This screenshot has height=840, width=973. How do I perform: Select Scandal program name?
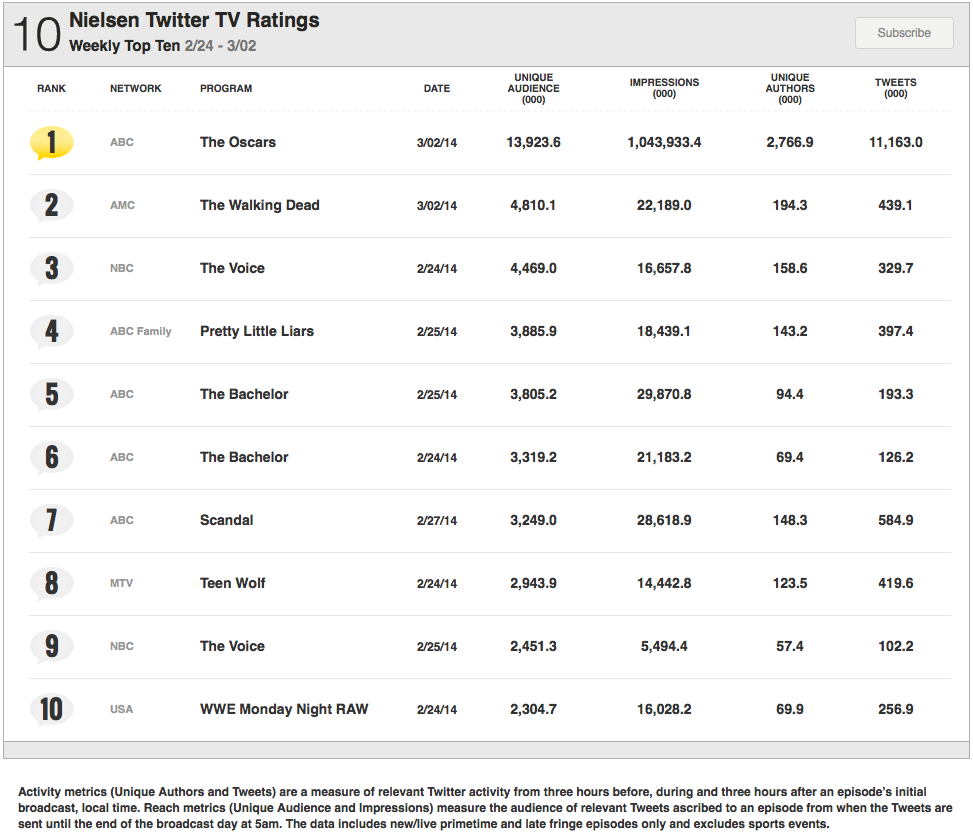(x=226, y=520)
